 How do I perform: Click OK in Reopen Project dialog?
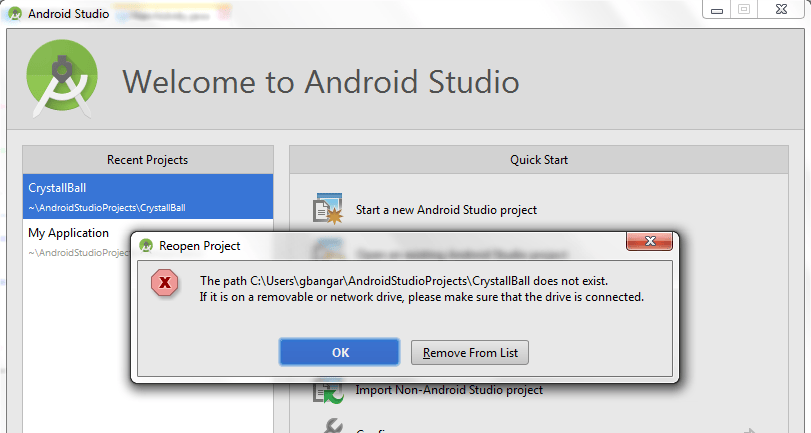click(x=339, y=352)
